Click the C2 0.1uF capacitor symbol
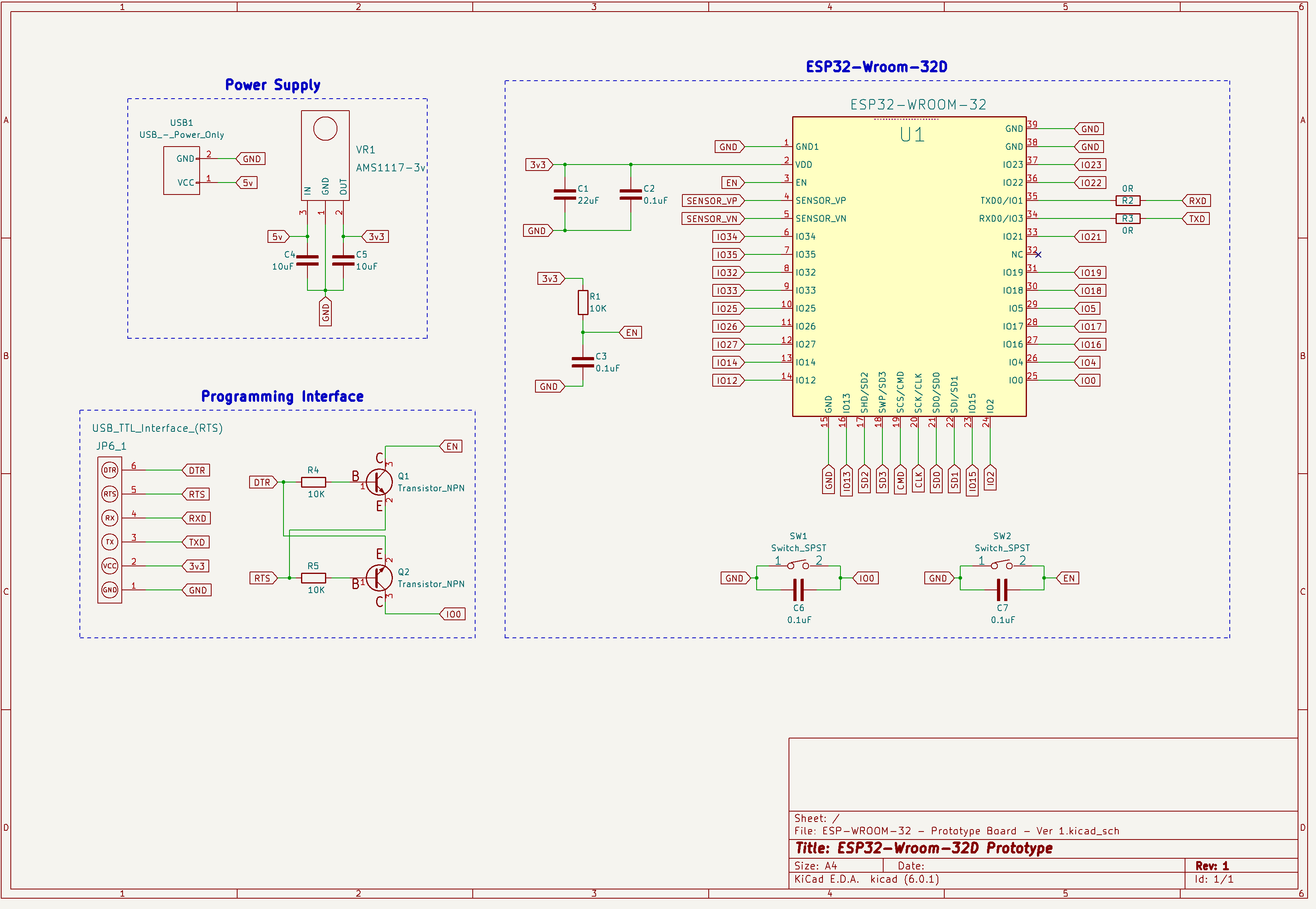This screenshot has width=1316, height=909. pyautogui.click(x=630, y=195)
